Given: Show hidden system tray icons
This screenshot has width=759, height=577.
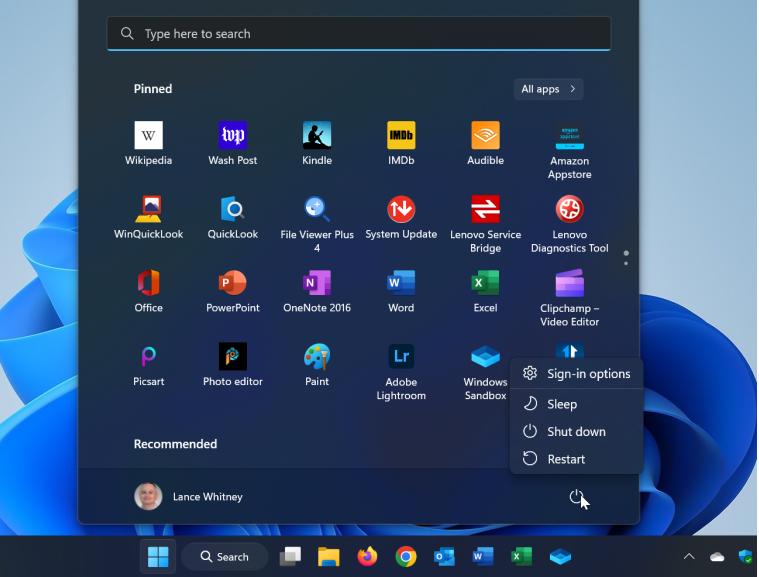Looking at the screenshot, I should coord(689,557).
